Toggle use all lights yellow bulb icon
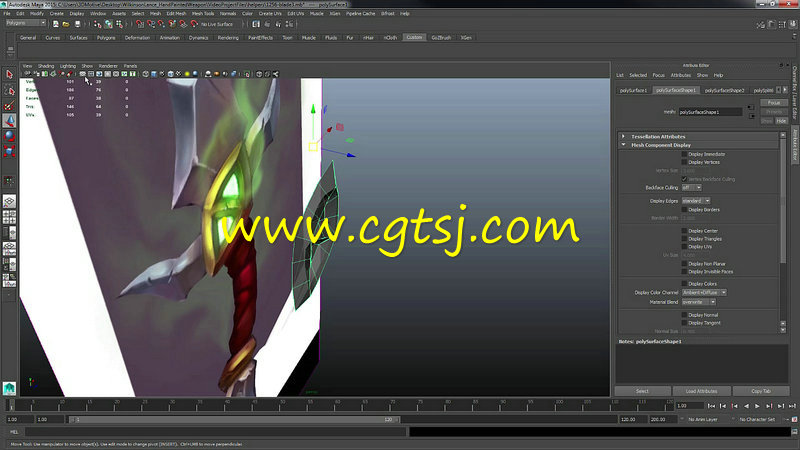This screenshot has width=800, height=450. [187, 74]
